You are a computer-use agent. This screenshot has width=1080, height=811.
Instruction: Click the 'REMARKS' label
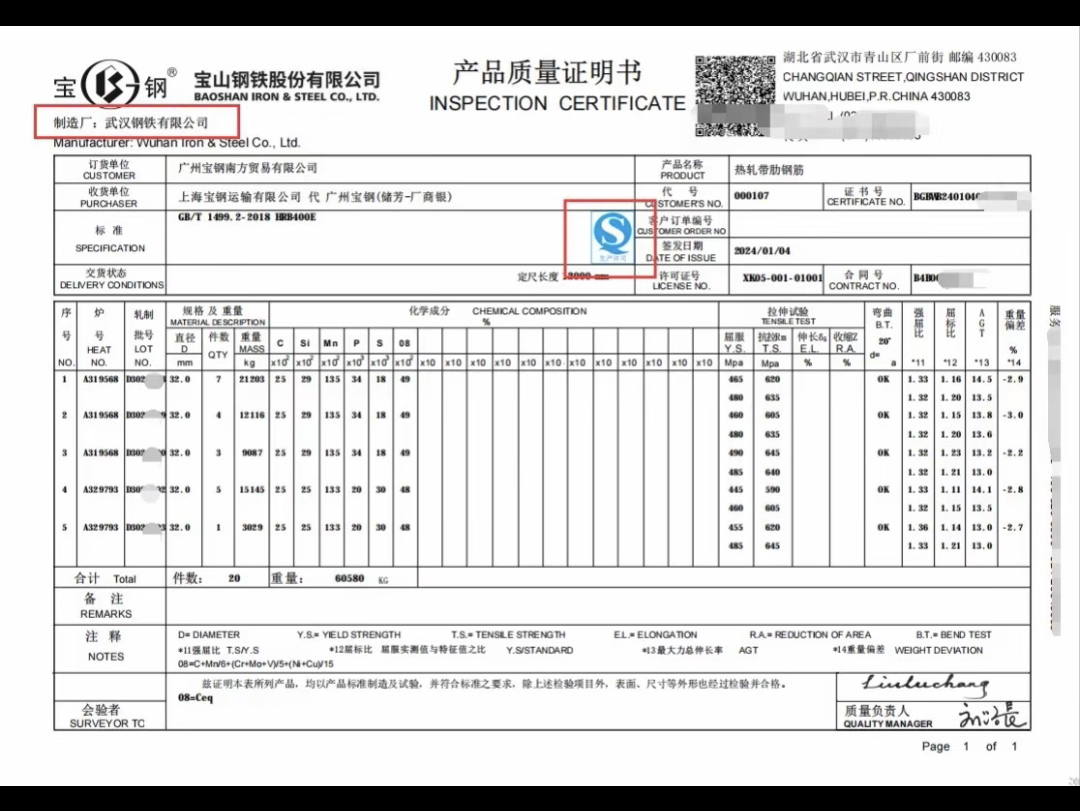click(x=106, y=614)
